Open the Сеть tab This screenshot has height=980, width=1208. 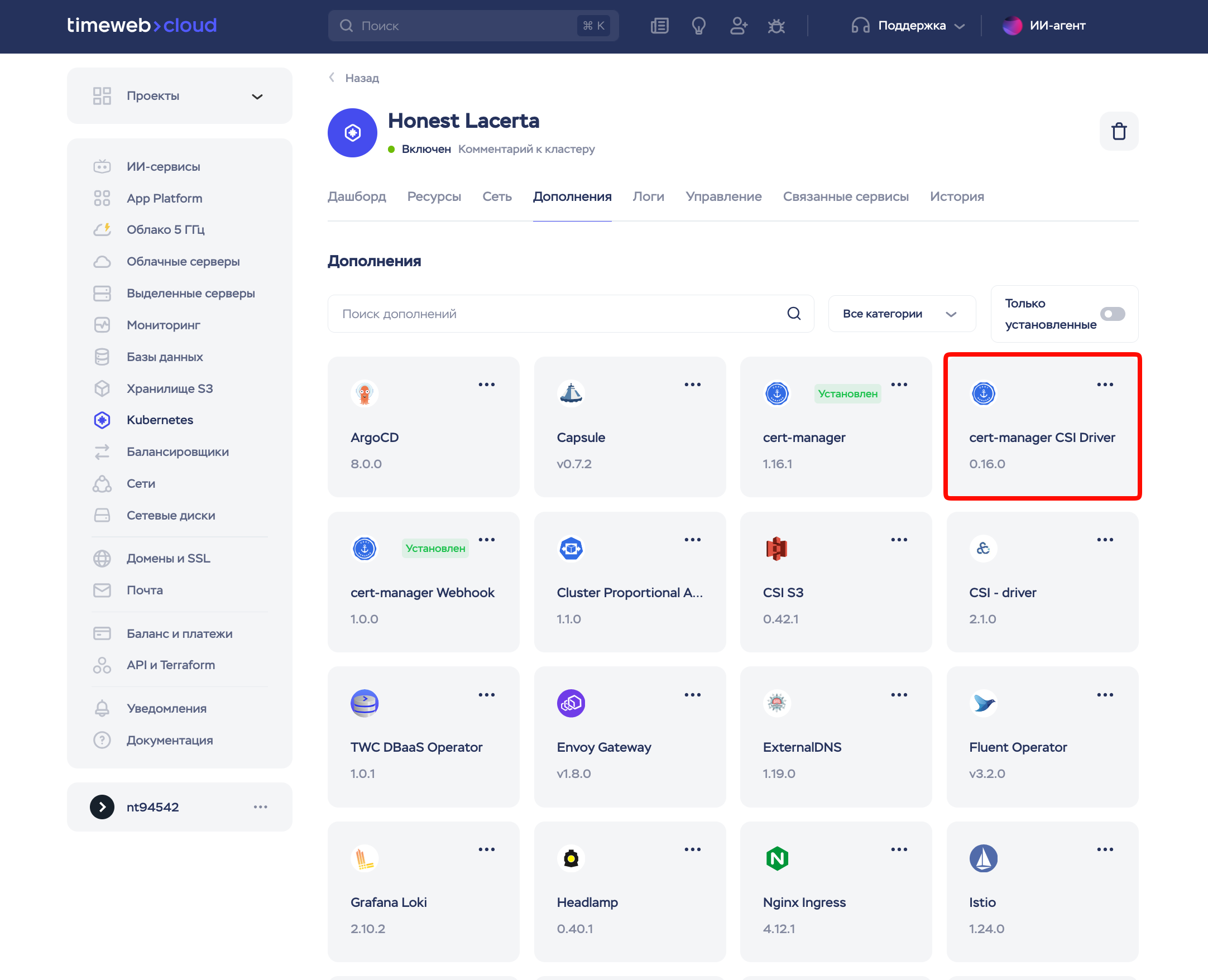[497, 196]
